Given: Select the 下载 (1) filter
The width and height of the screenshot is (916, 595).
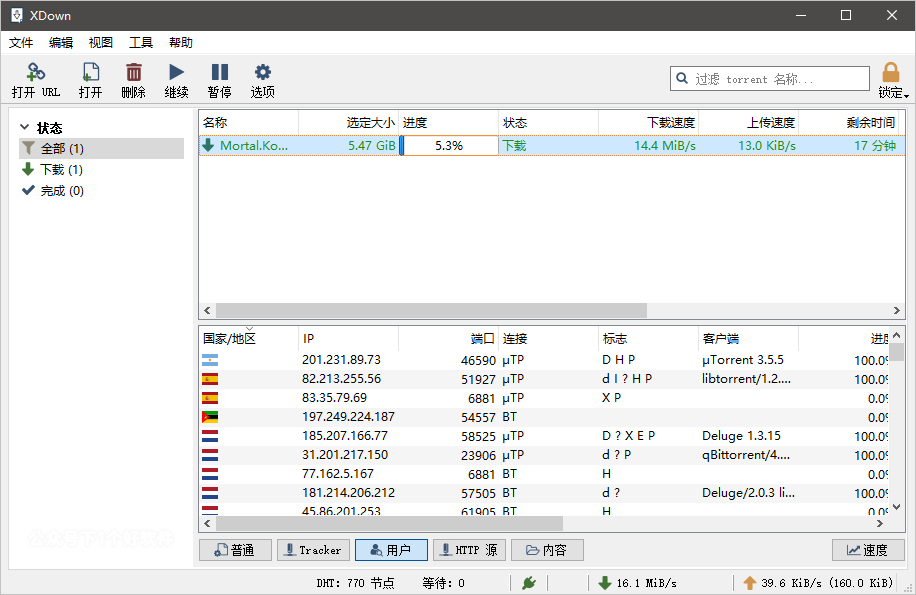Looking at the screenshot, I should (x=102, y=170).
